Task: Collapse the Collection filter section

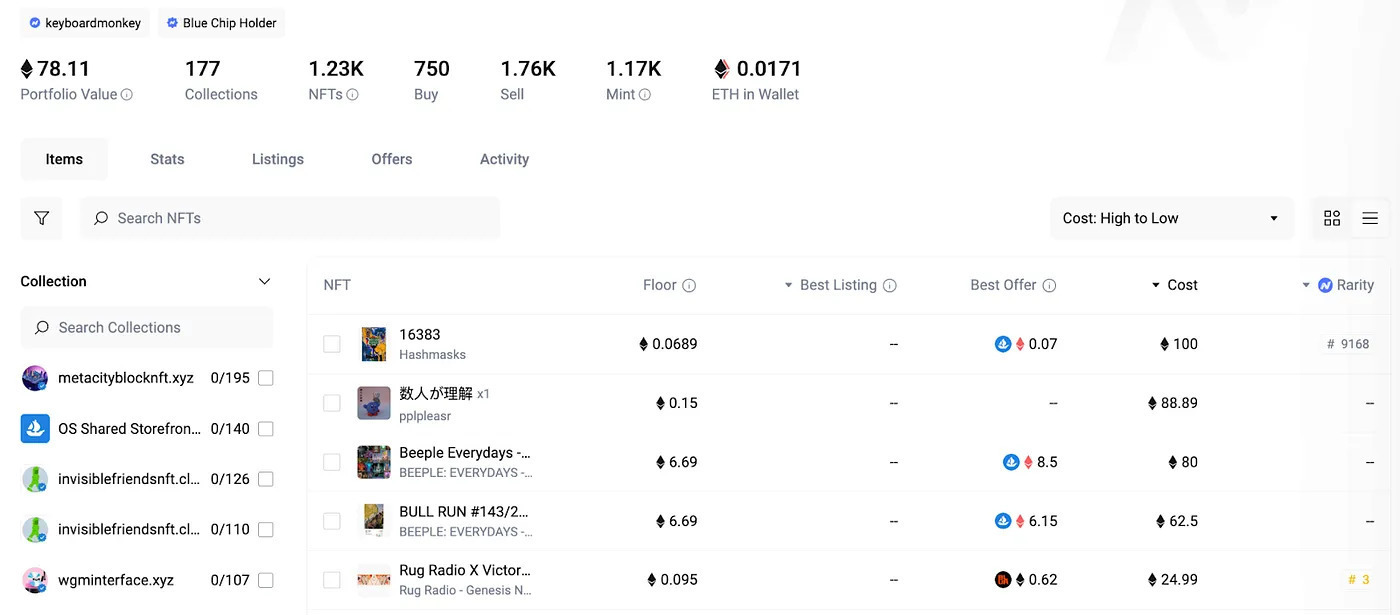Action: (x=264, y=282)
